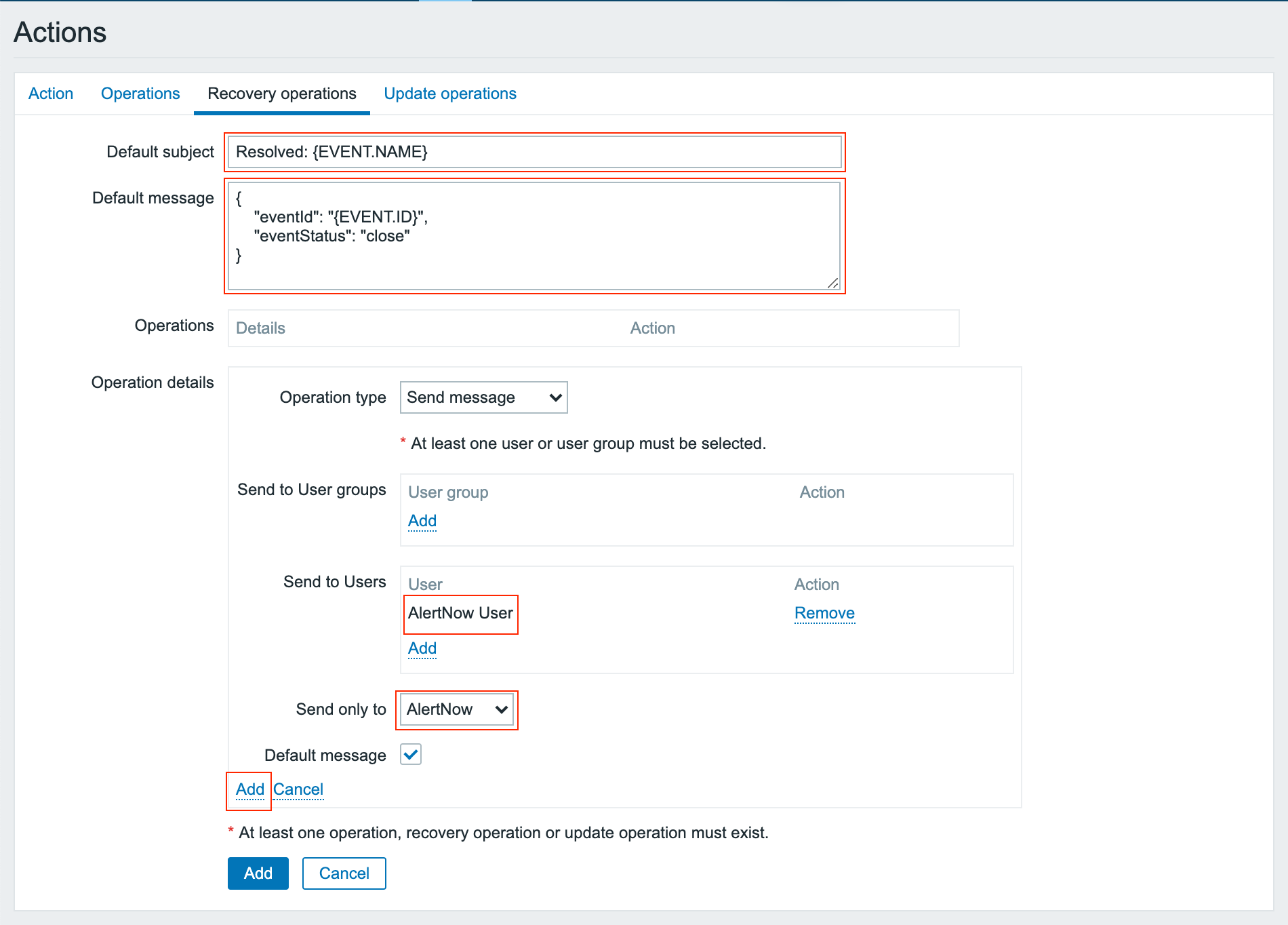
Task: Open the Operations tab
Action: coord(140,94)
